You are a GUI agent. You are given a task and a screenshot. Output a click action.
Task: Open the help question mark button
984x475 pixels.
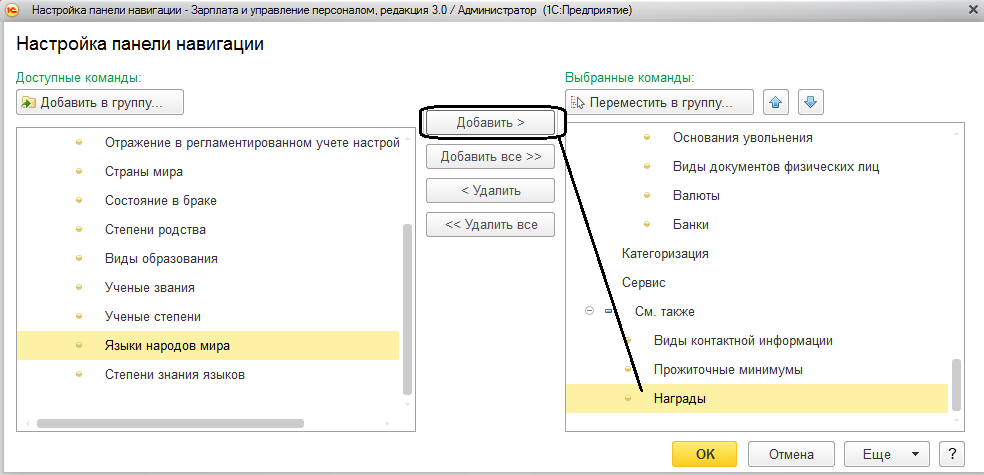[x=952, y=454]
